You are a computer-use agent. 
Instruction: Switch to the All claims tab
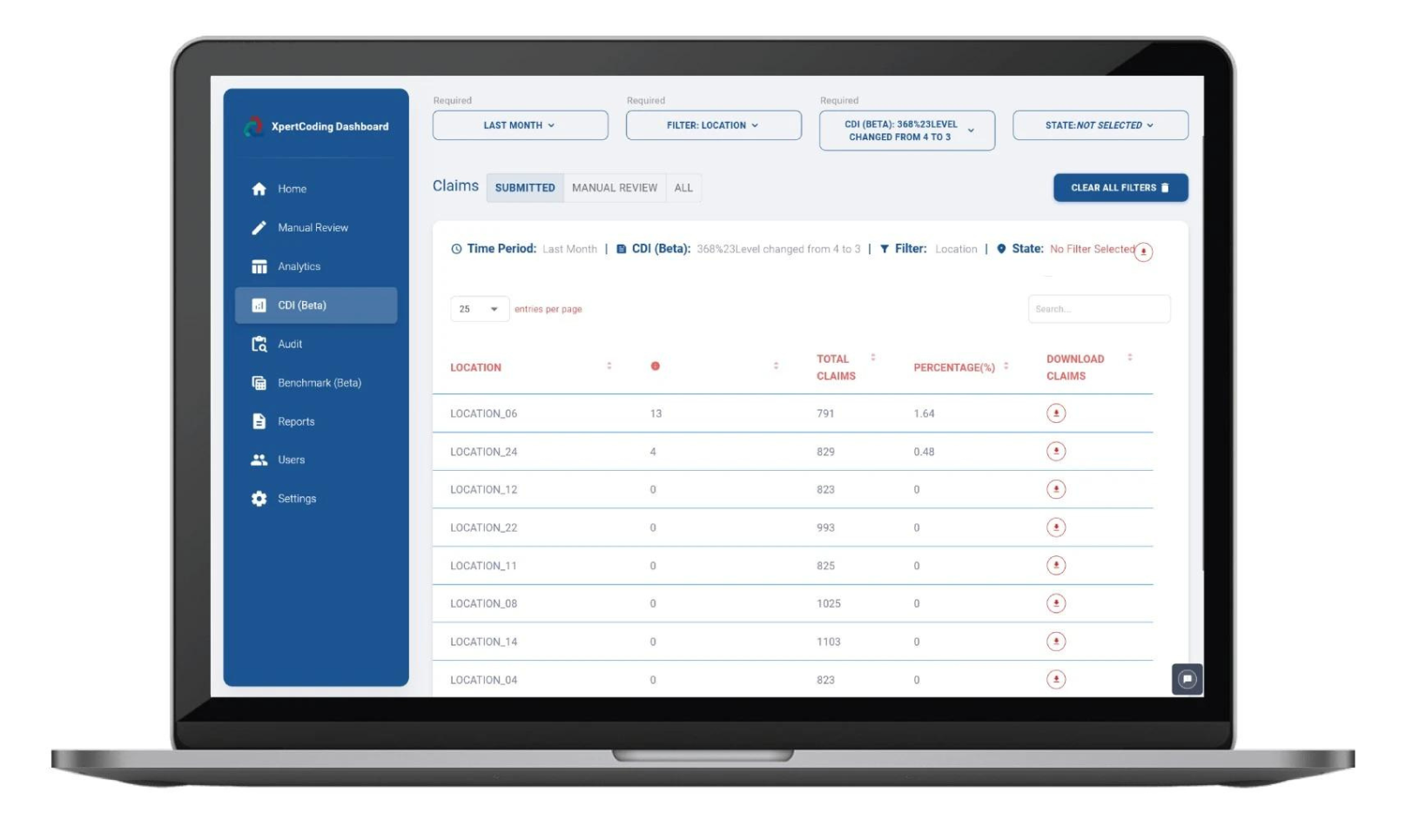click(683, 188)
